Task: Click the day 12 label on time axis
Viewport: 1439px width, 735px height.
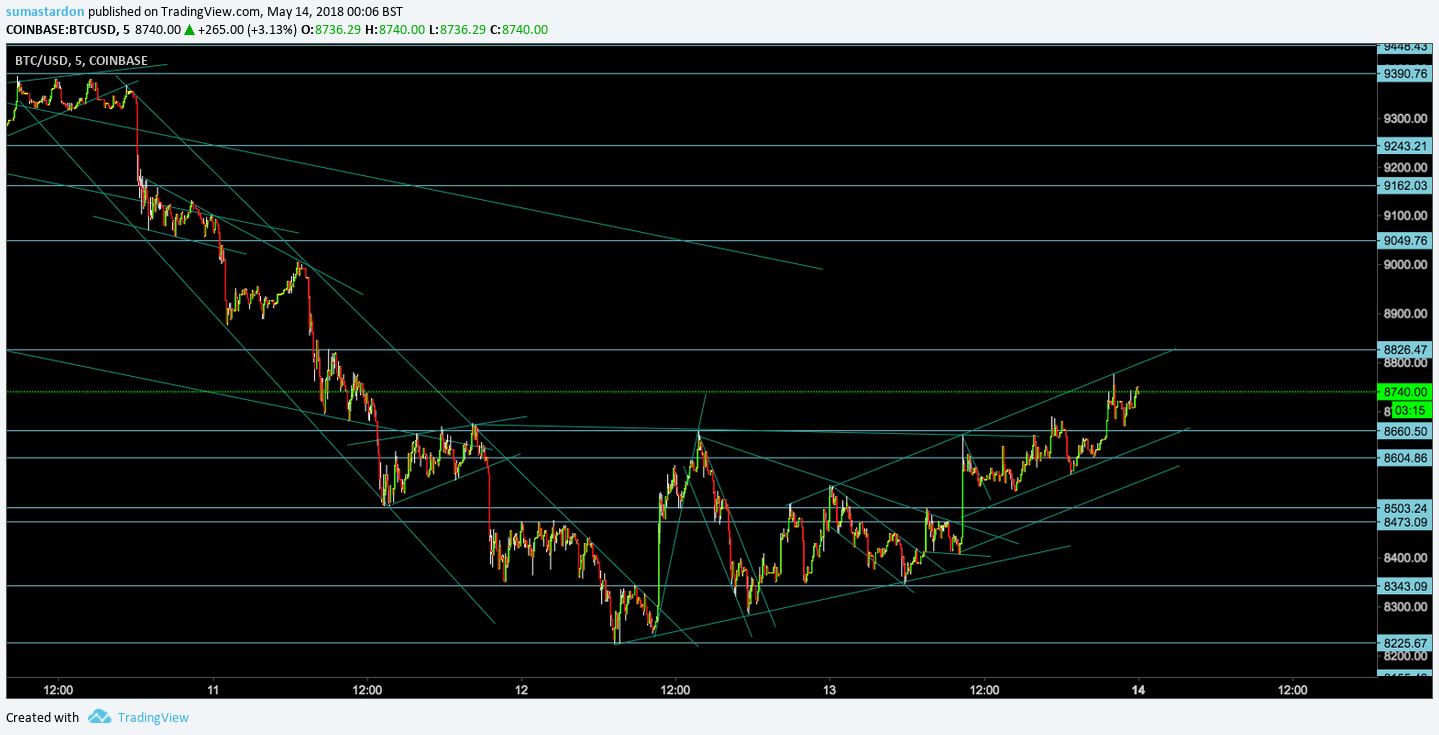Action: [x=521, y=689]
